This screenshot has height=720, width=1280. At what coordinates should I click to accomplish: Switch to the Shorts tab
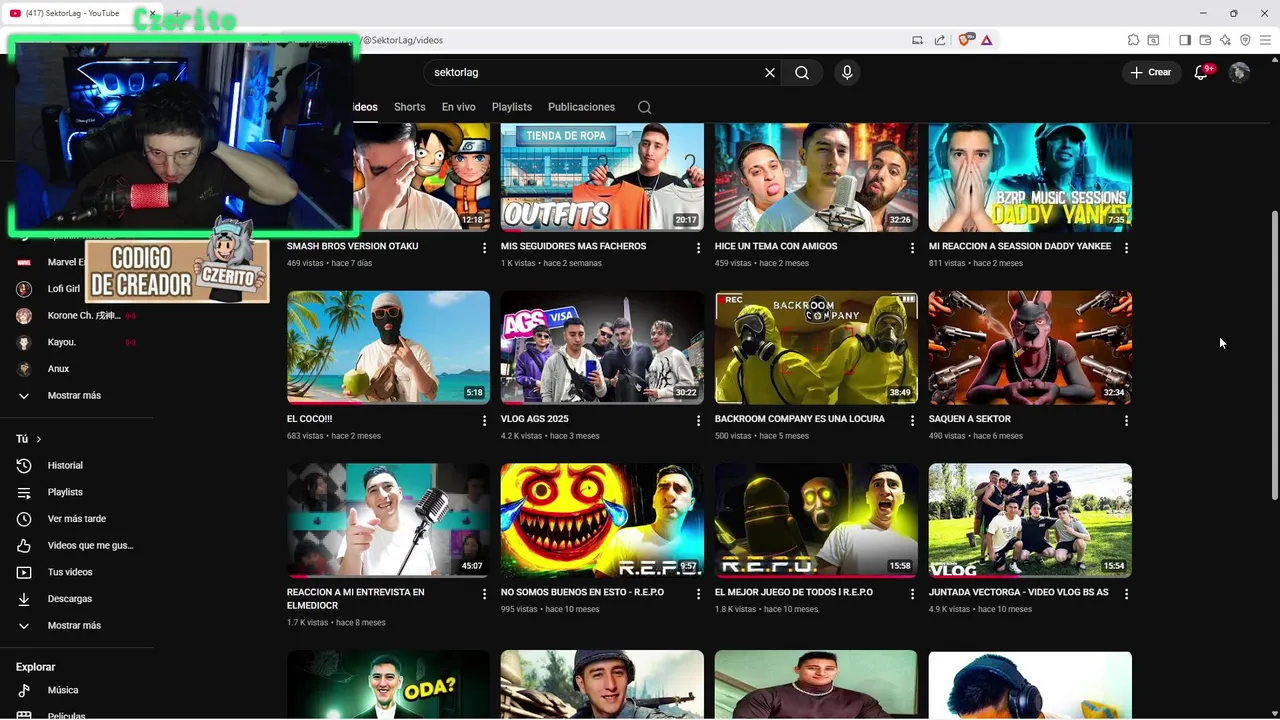pos(409,107)
